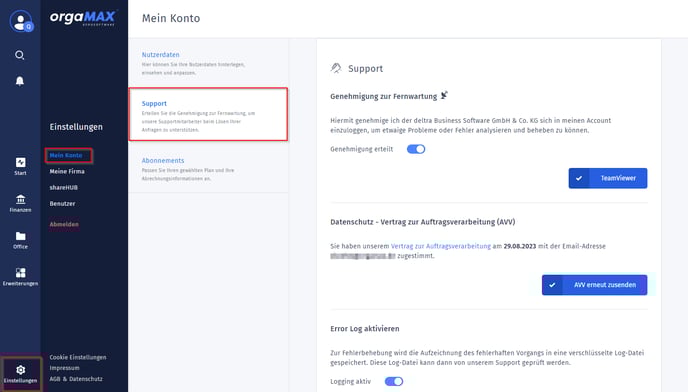Open AGB & Datenschutz link
Image resolution: width=688 pixels, height=392 pixels.
click(76, 379)
